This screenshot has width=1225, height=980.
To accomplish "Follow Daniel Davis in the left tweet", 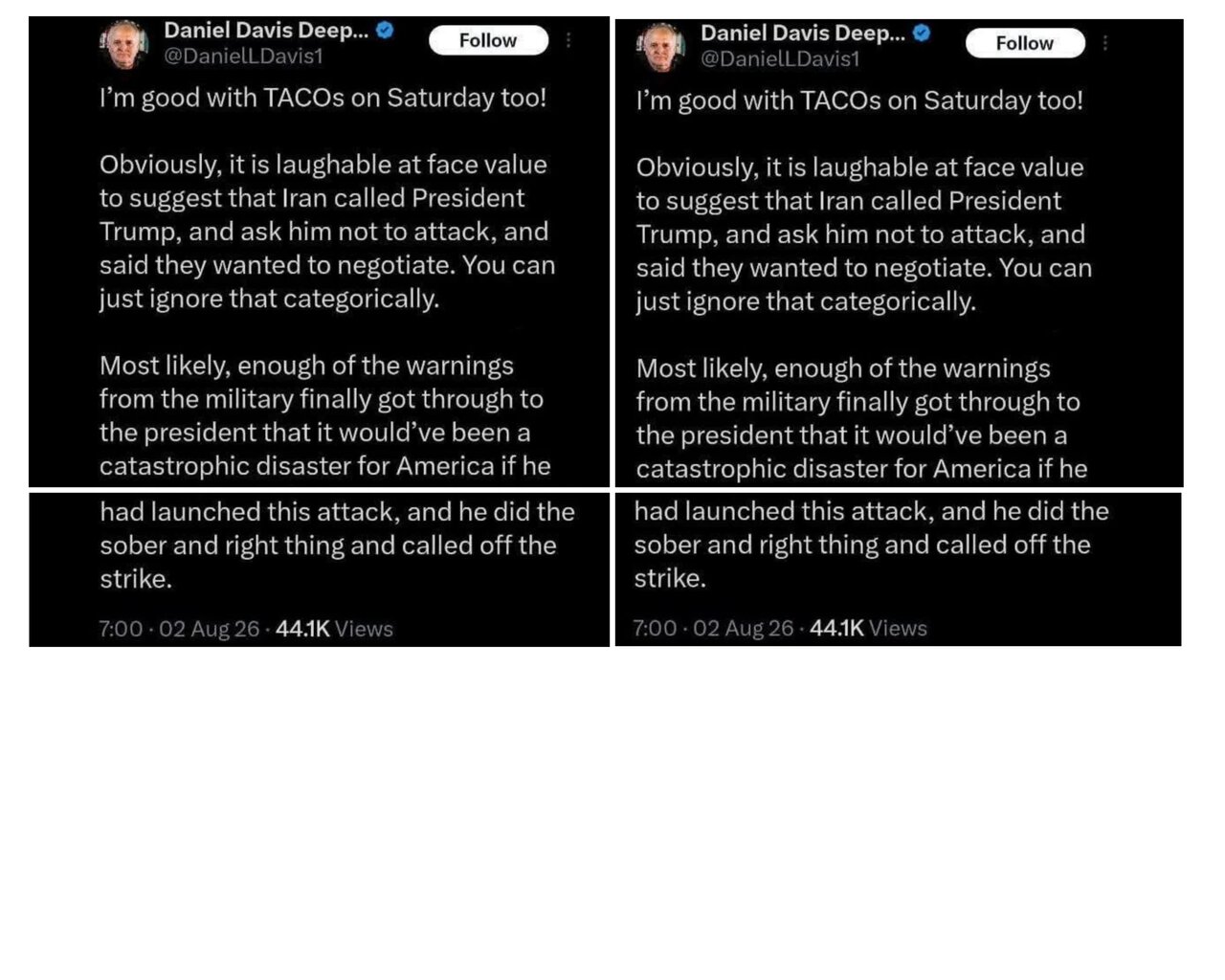I will coord(488,40).
